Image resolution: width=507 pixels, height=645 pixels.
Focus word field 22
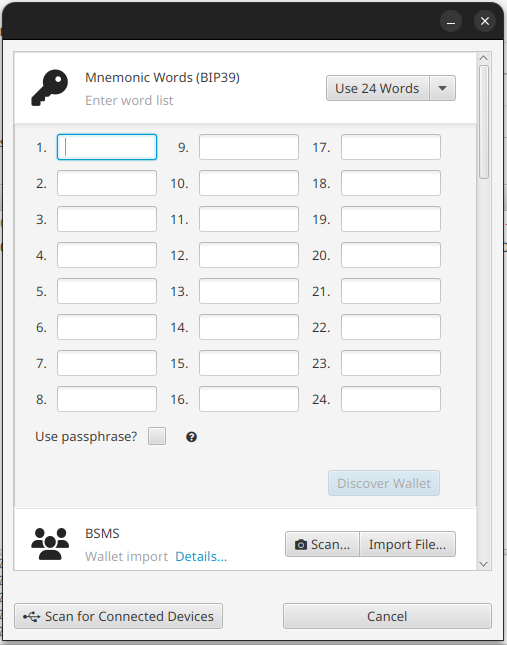[x=391, y=327]
